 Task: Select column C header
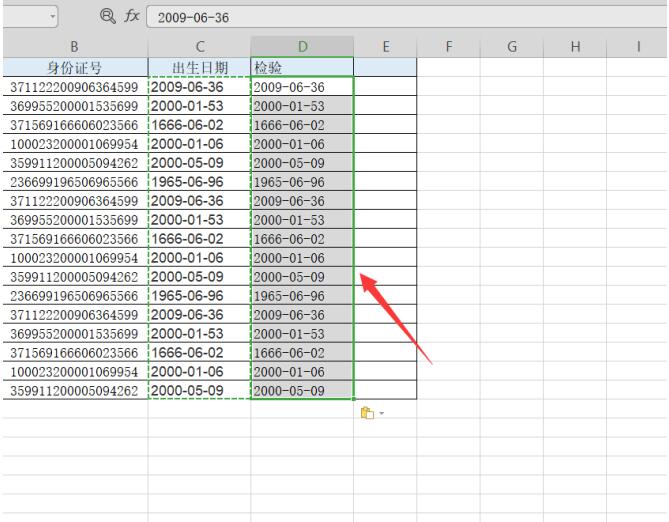tap(200, 47)
